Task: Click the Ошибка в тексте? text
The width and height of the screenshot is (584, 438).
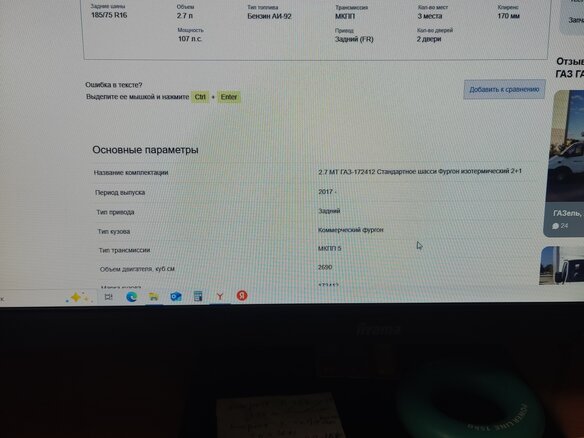Action: click(x=114, y=85)
